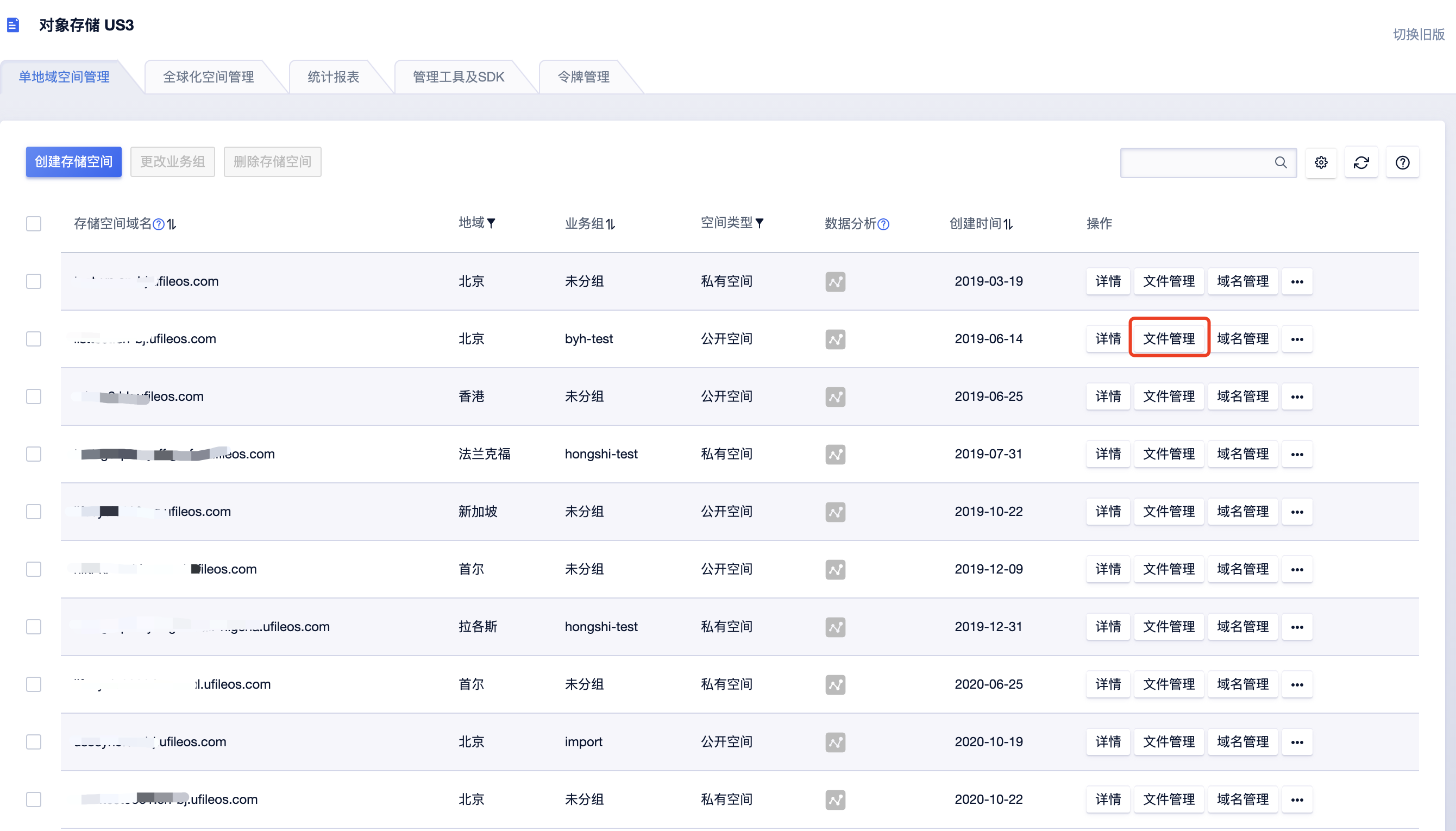Click data analysis icon for 法兰克福 row
1456x831 pixels.
(834, 454)
